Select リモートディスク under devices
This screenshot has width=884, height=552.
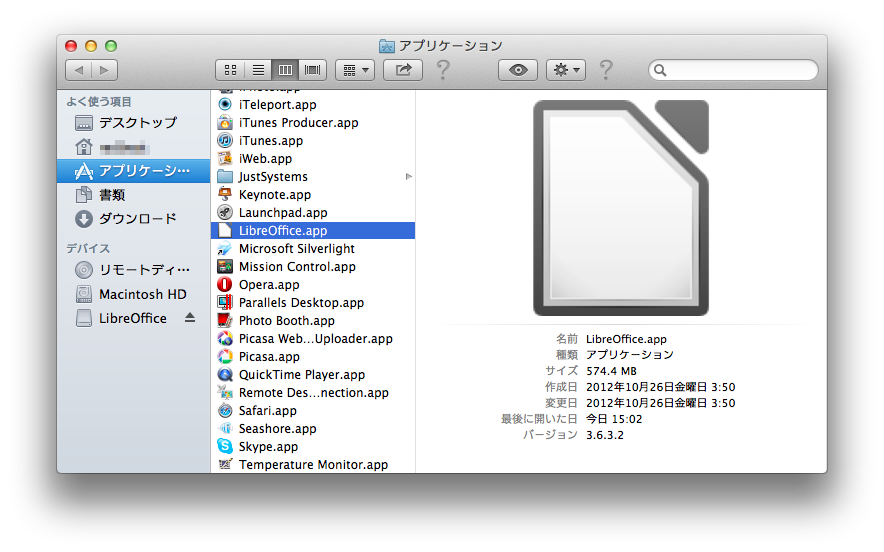(x=134, y=270)
